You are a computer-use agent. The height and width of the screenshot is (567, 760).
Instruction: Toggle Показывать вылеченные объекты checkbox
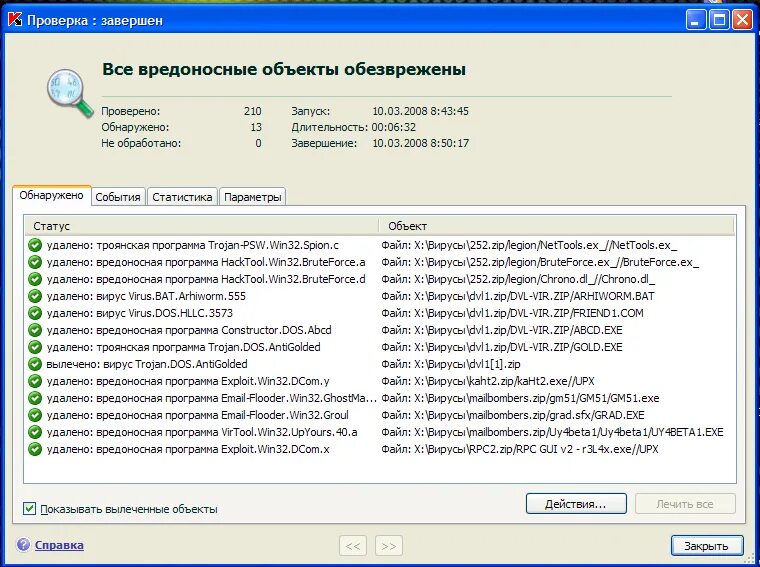click(x=30, y=508)
